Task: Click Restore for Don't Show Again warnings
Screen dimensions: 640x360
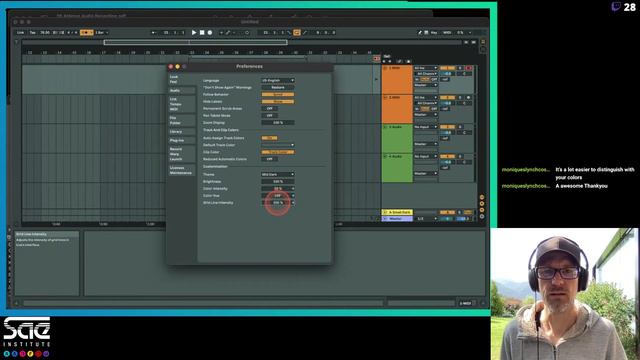Action: (x=278, y=87)
